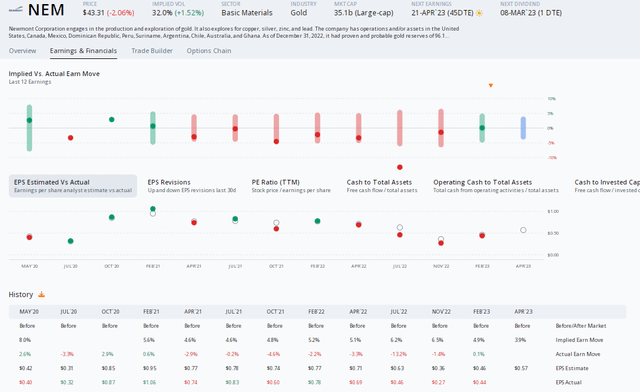The width and height of the screenshot is (640, 392).
Task: Click the NEM company logo icon
Action: [16, 9]
